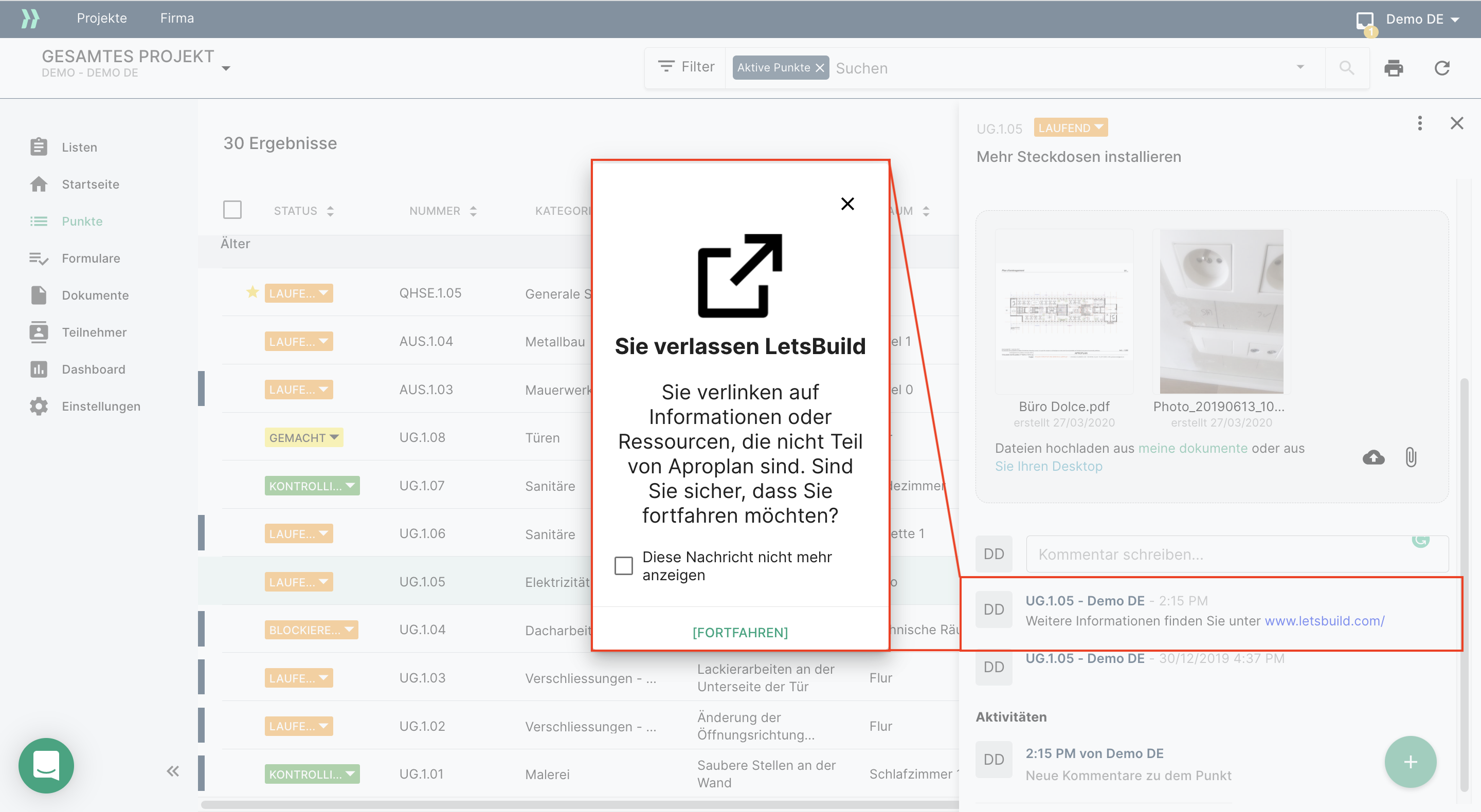Collapse the sidebar with double chevron

(172, 770)
